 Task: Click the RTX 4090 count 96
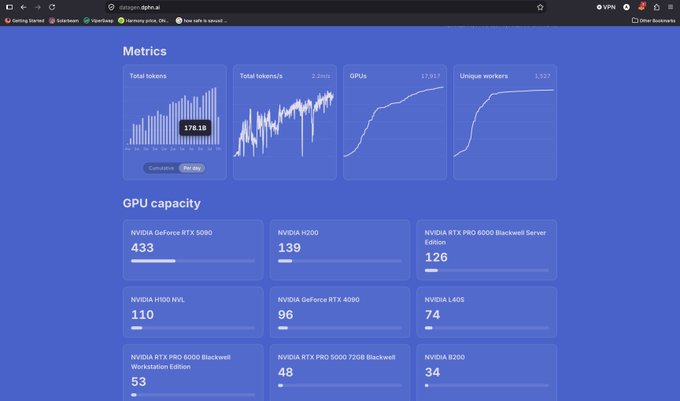(x=285, y=315)
